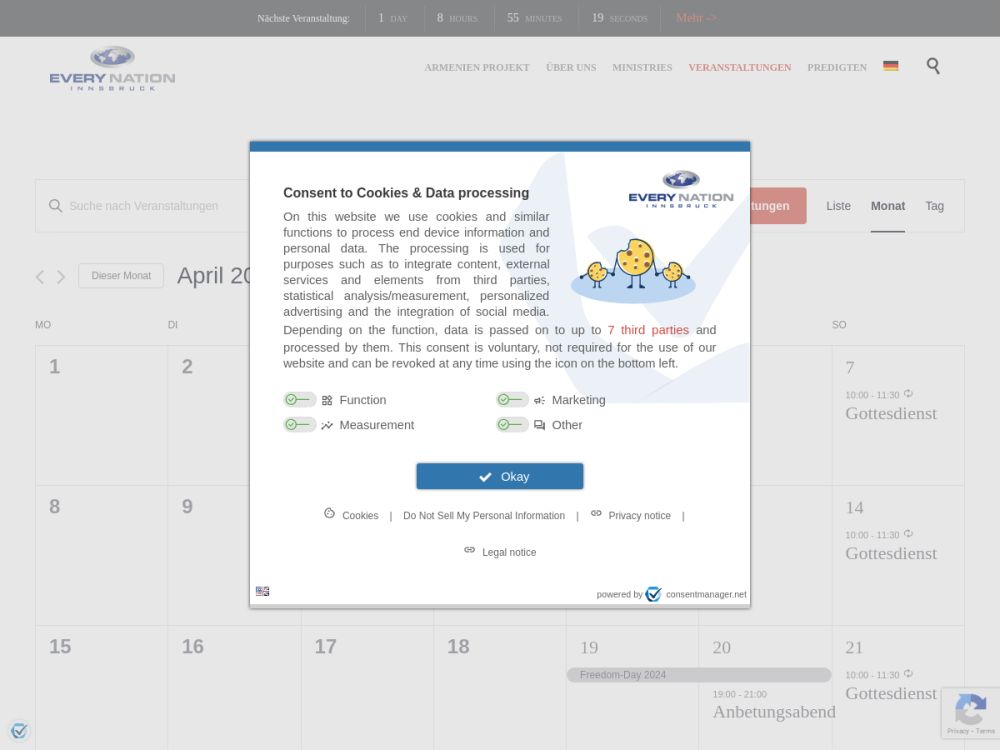This screenshot has width=1000, height=750.
Task: Click the Every Nation Innsbruck header logo
Action: point(112,69)
